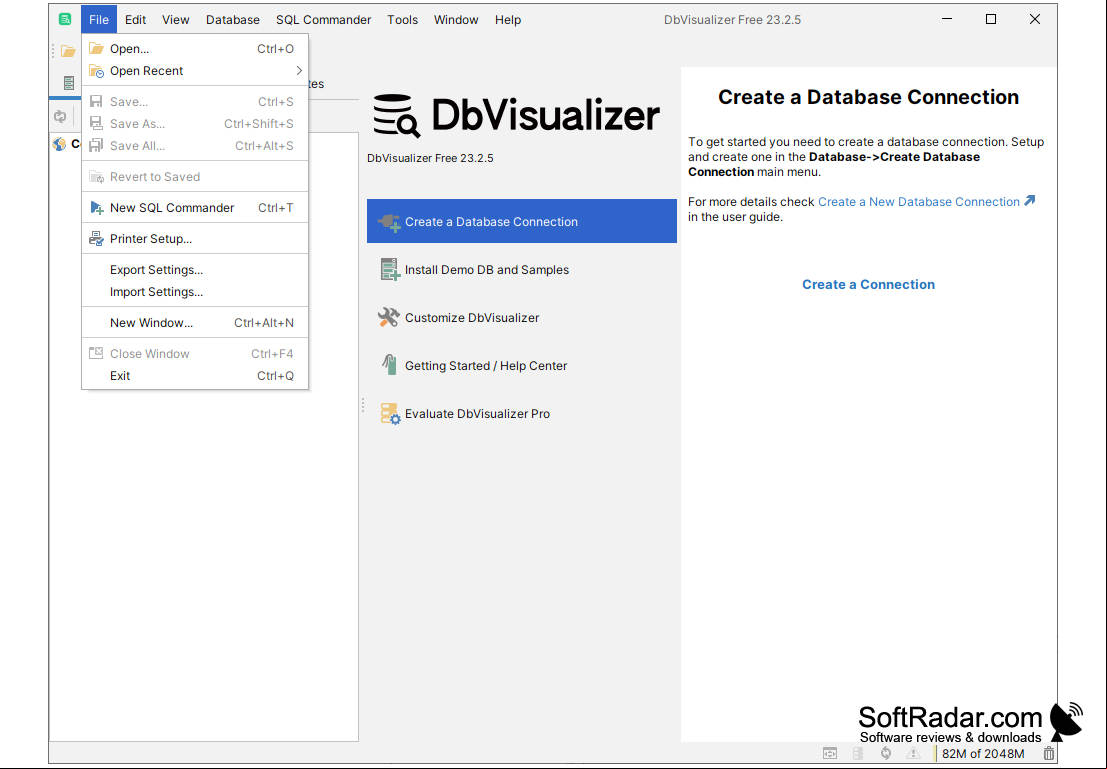Click the fit-width window icon in status bar

point(830,753)
